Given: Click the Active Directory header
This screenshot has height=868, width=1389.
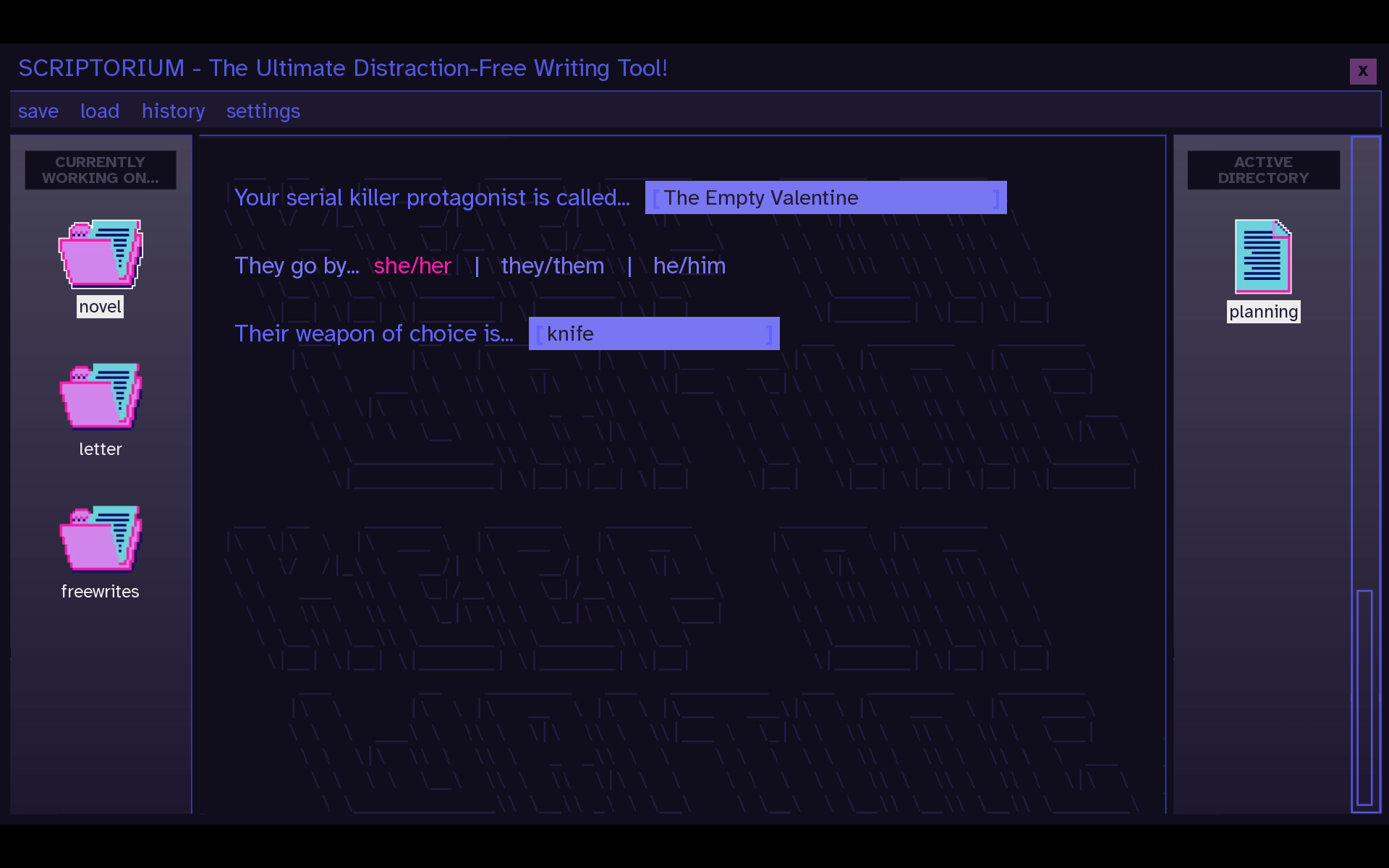Looking at the screenshot, I should pos(1263,170).
